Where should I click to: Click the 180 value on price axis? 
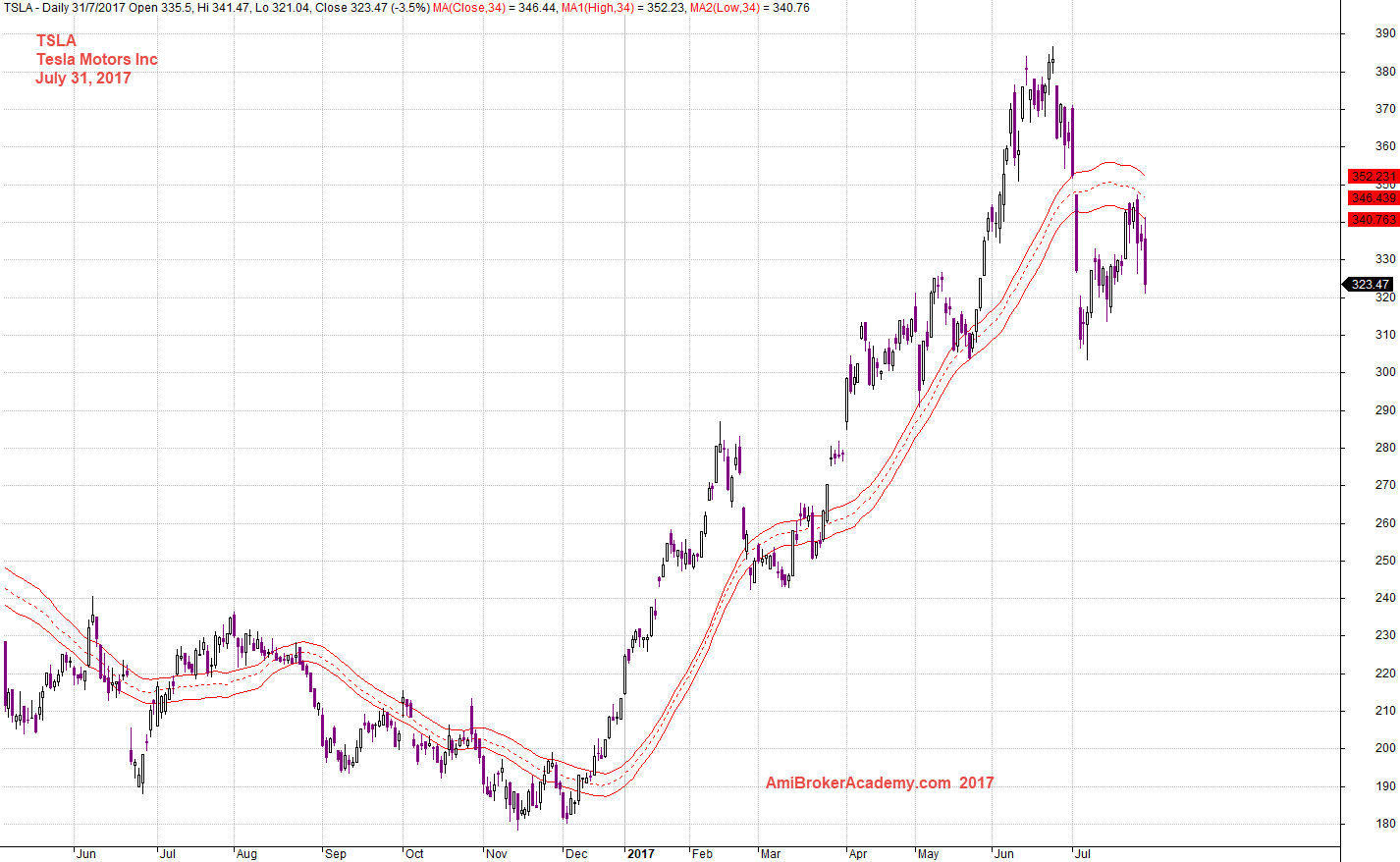(1385, 825)
